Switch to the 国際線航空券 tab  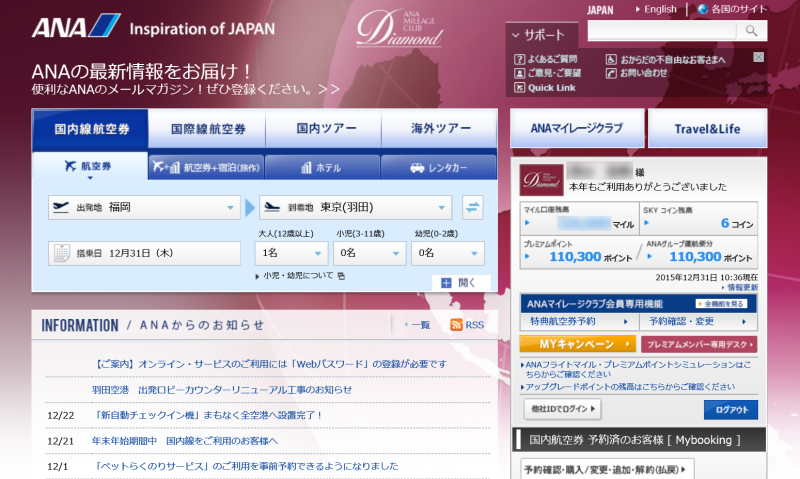point(207,129)
